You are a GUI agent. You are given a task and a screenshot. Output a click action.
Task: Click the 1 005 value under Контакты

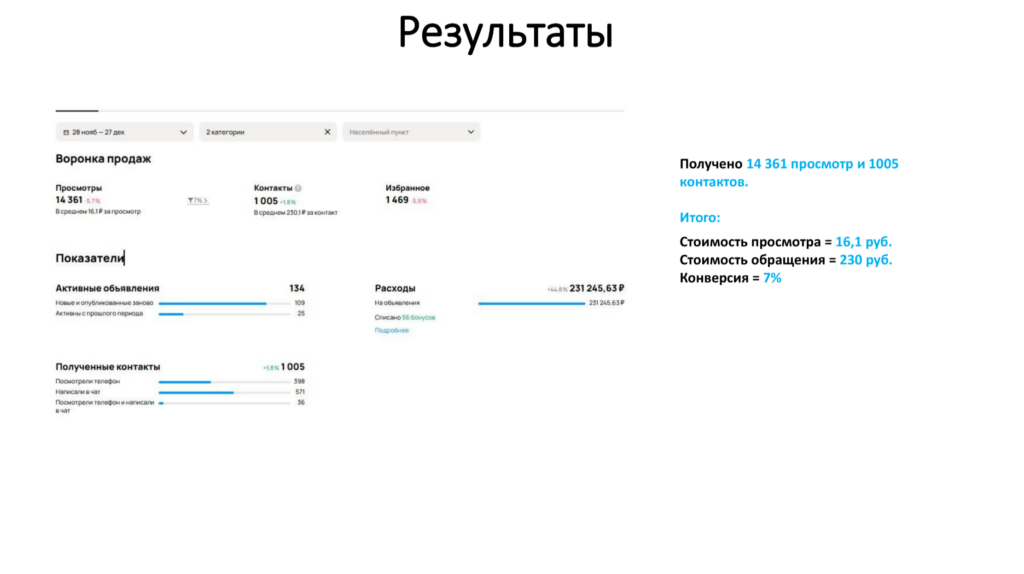266,201
